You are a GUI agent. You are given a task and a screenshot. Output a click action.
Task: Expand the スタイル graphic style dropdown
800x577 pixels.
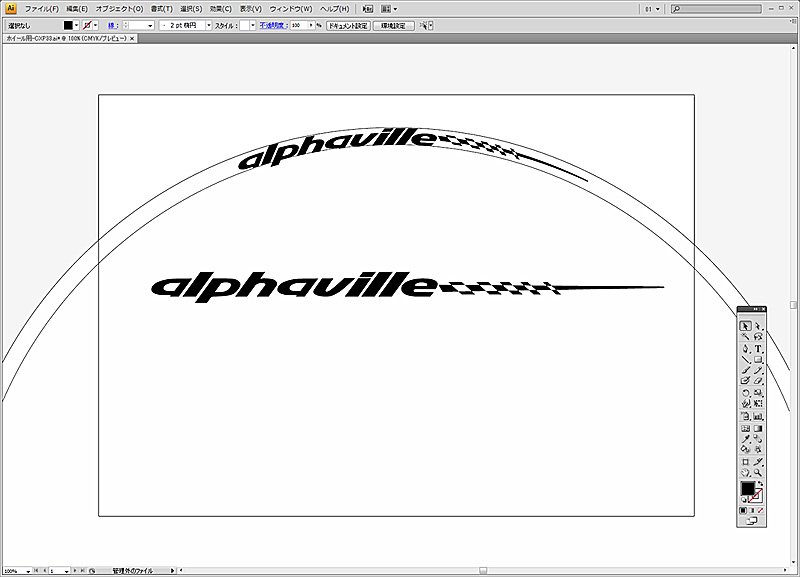253,26
